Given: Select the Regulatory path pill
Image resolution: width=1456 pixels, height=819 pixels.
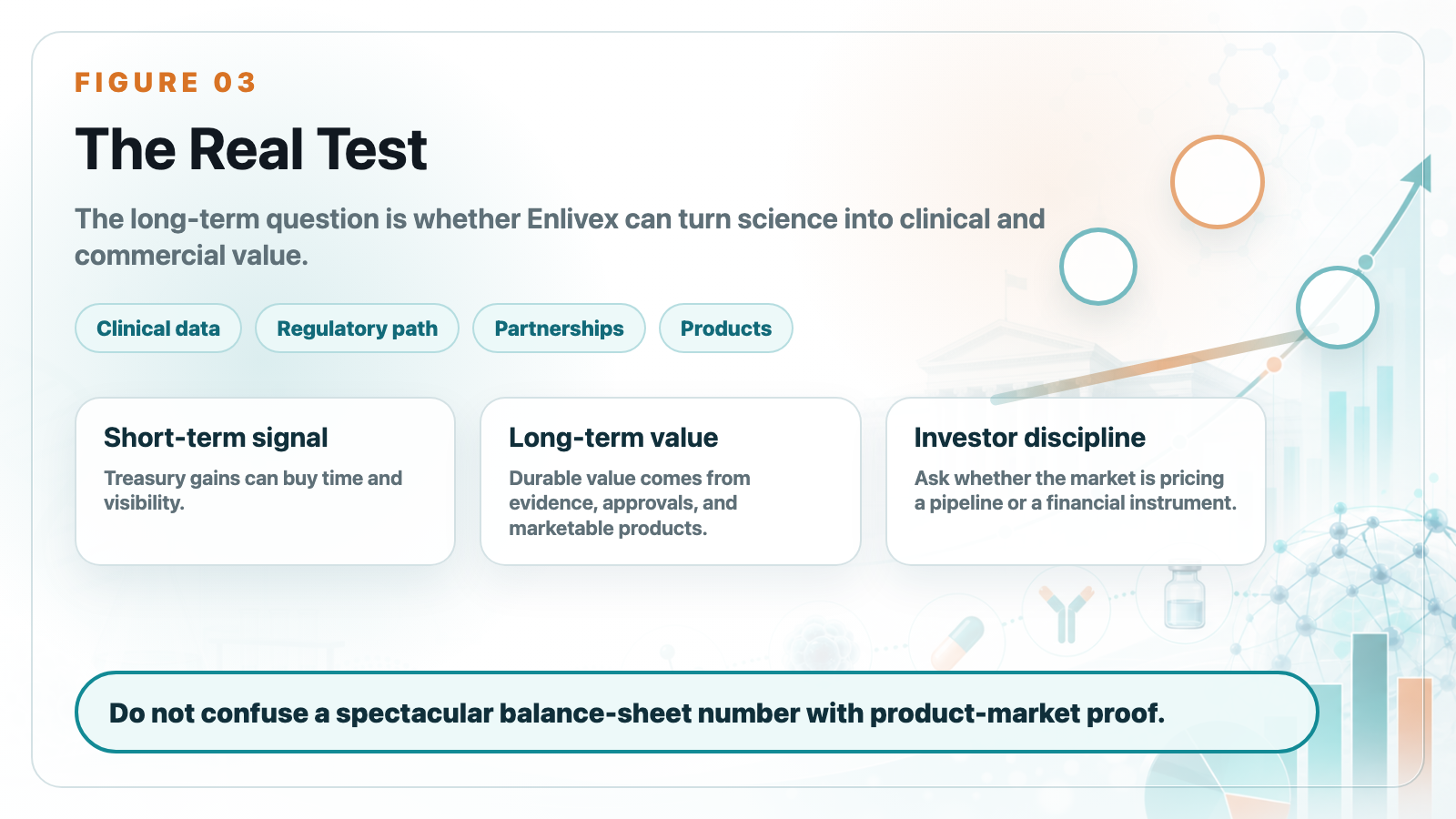Looking at the screenshot, I should tap(357, 329).
